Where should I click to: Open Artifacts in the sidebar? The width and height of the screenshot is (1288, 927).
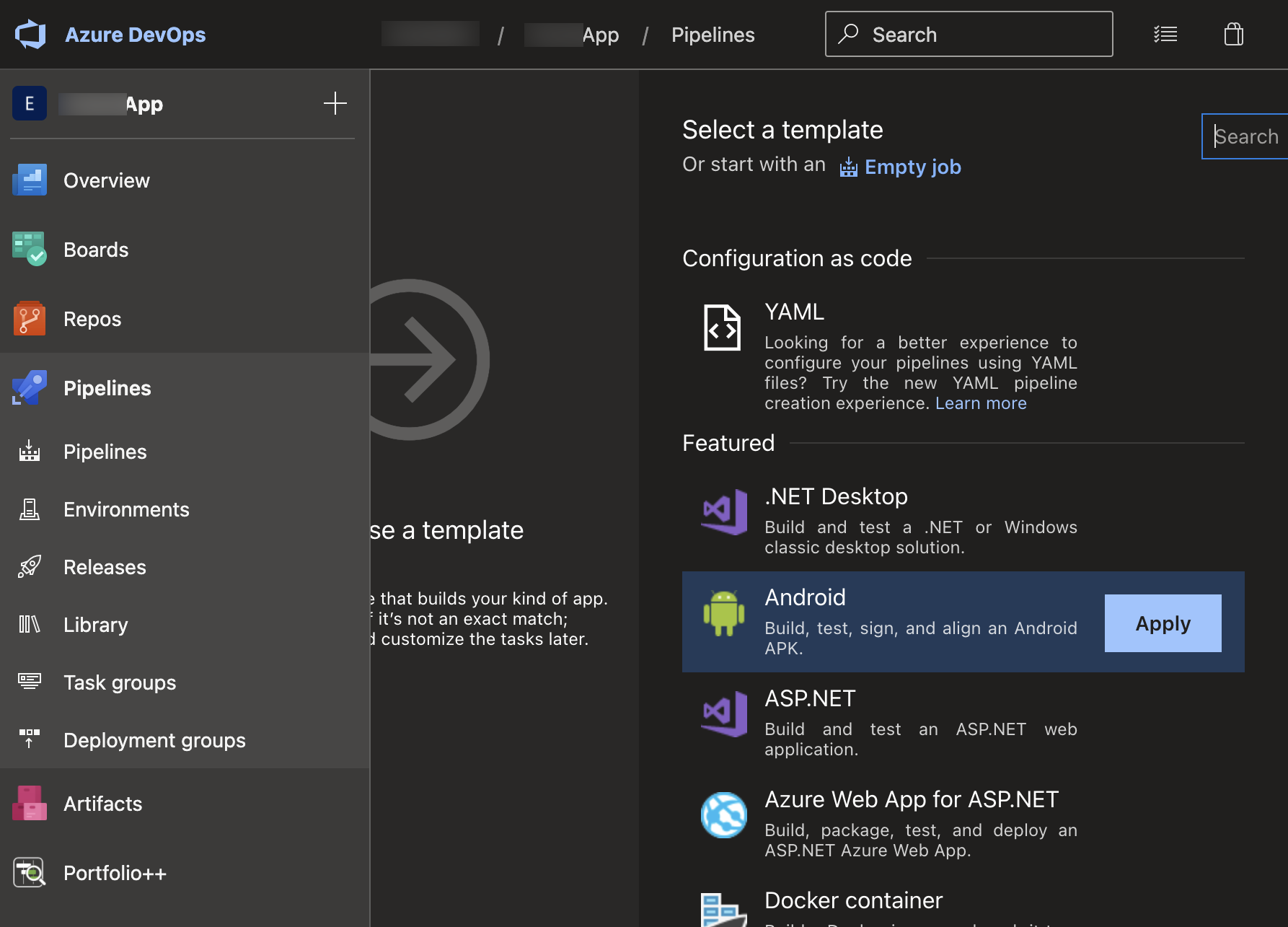tap(103, 804)
